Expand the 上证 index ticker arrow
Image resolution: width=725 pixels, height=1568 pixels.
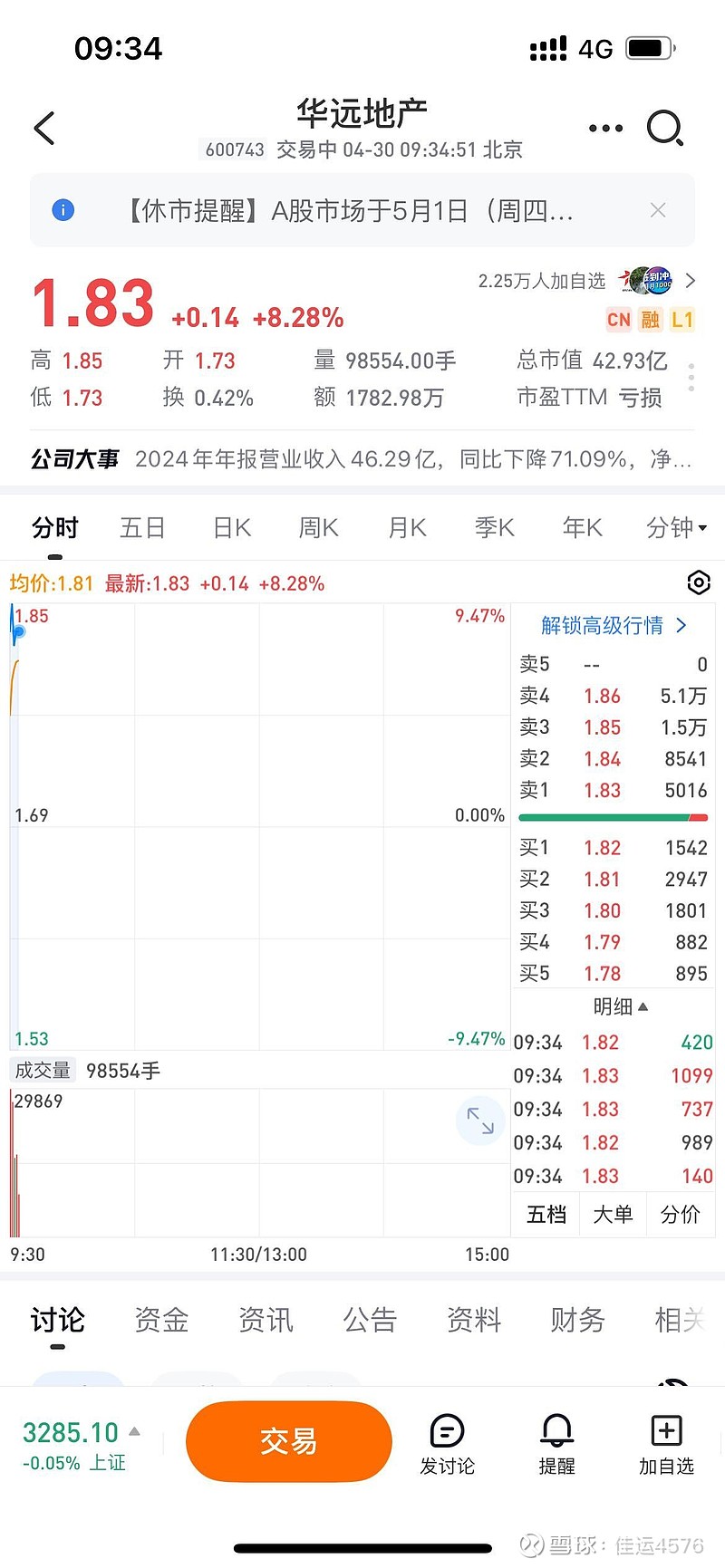click(x=134, y=1432)
